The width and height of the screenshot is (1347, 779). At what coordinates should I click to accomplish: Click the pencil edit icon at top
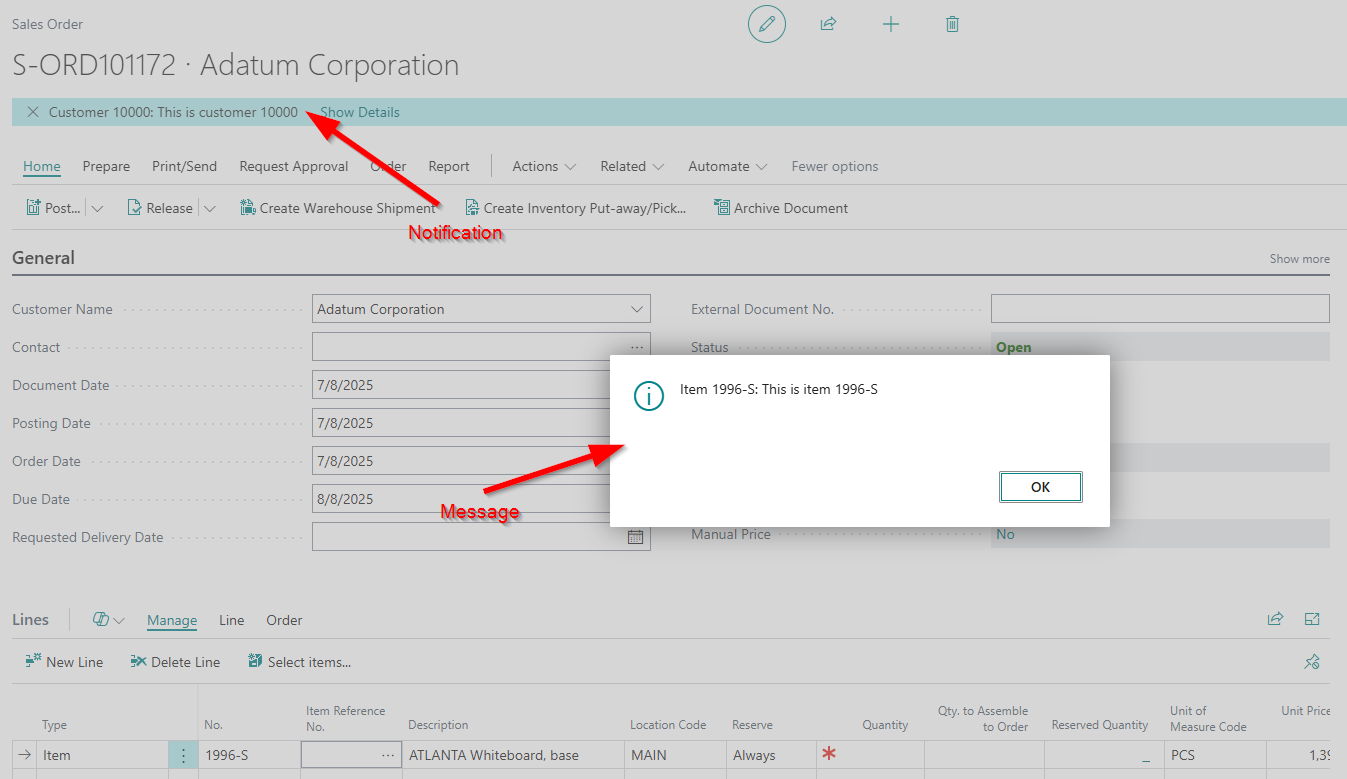[x=767, y=24]
